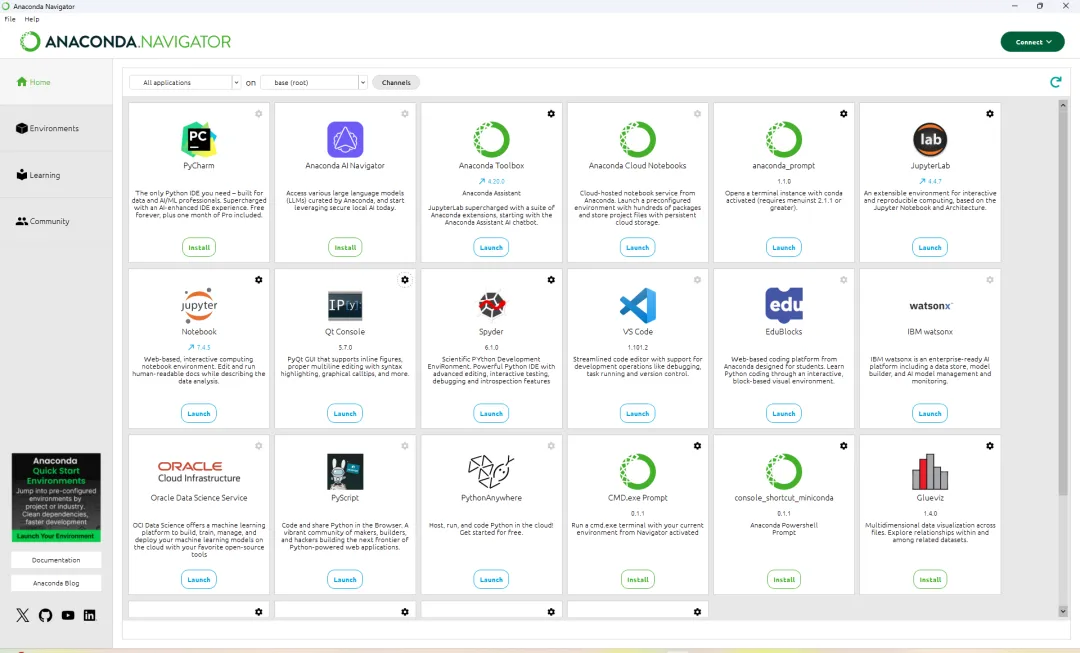Viewport: 1080px width, 653px height.
Task: Install CMD.exe Prompt
Action: [x=638, y=579]
